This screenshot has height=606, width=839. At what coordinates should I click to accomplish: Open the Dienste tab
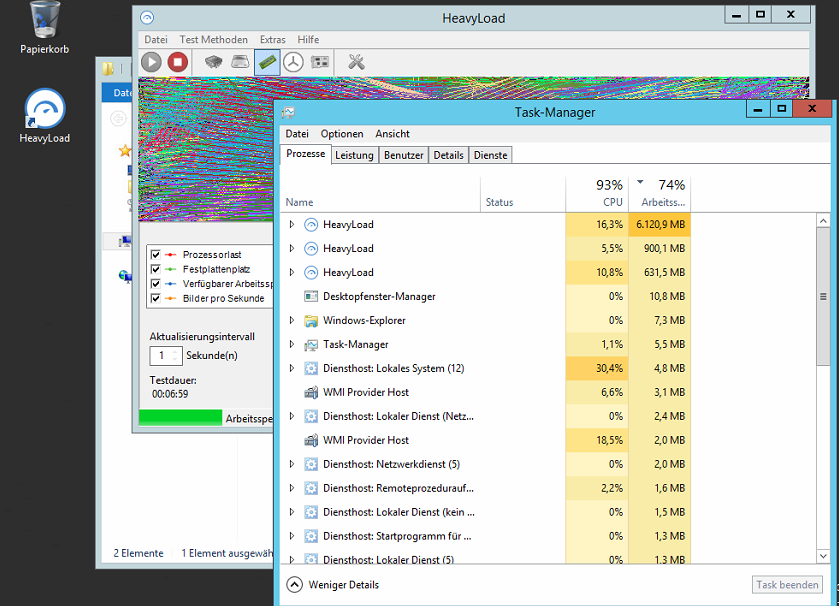click(x=490, y=155)
